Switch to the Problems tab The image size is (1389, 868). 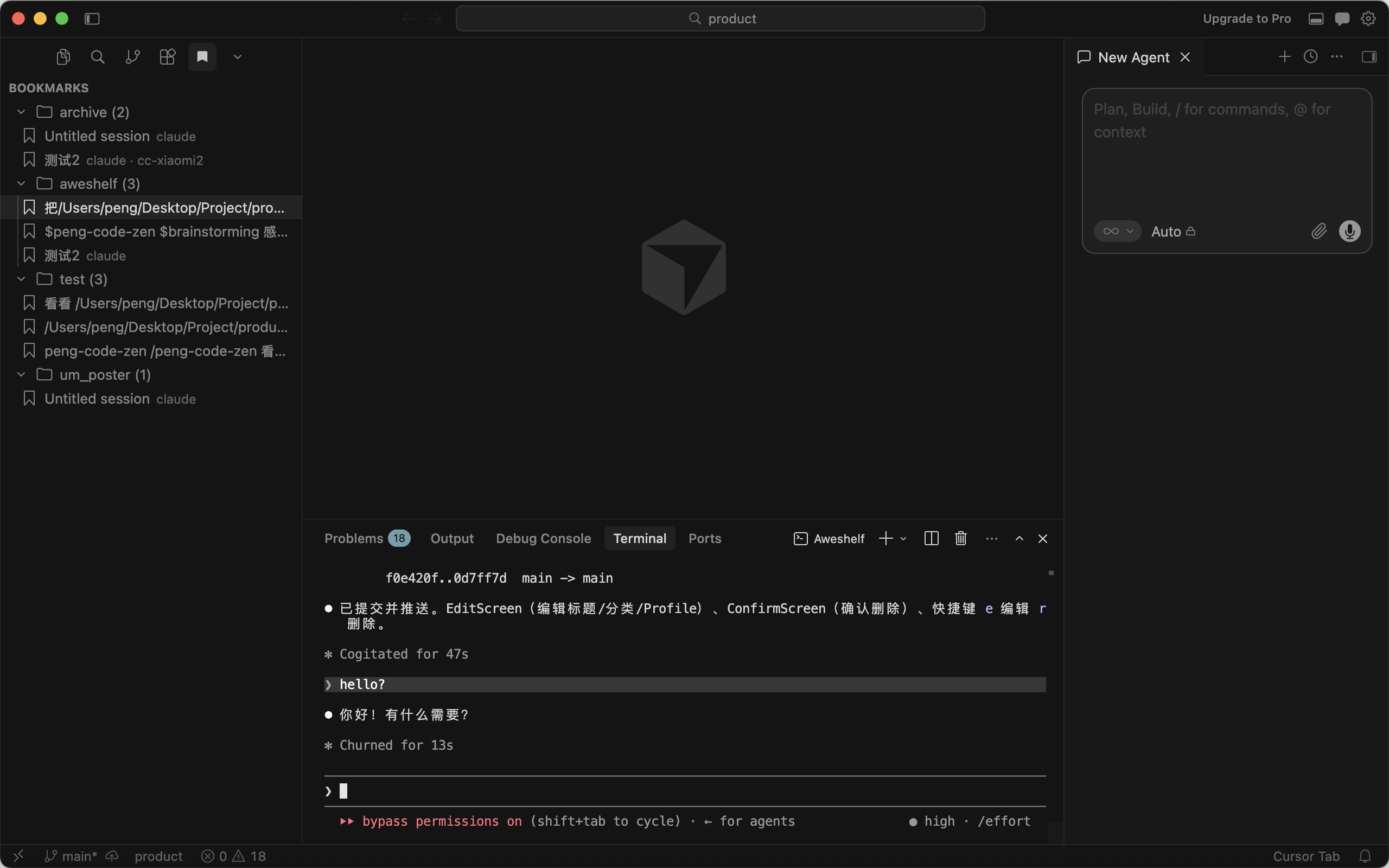point(367,539)
